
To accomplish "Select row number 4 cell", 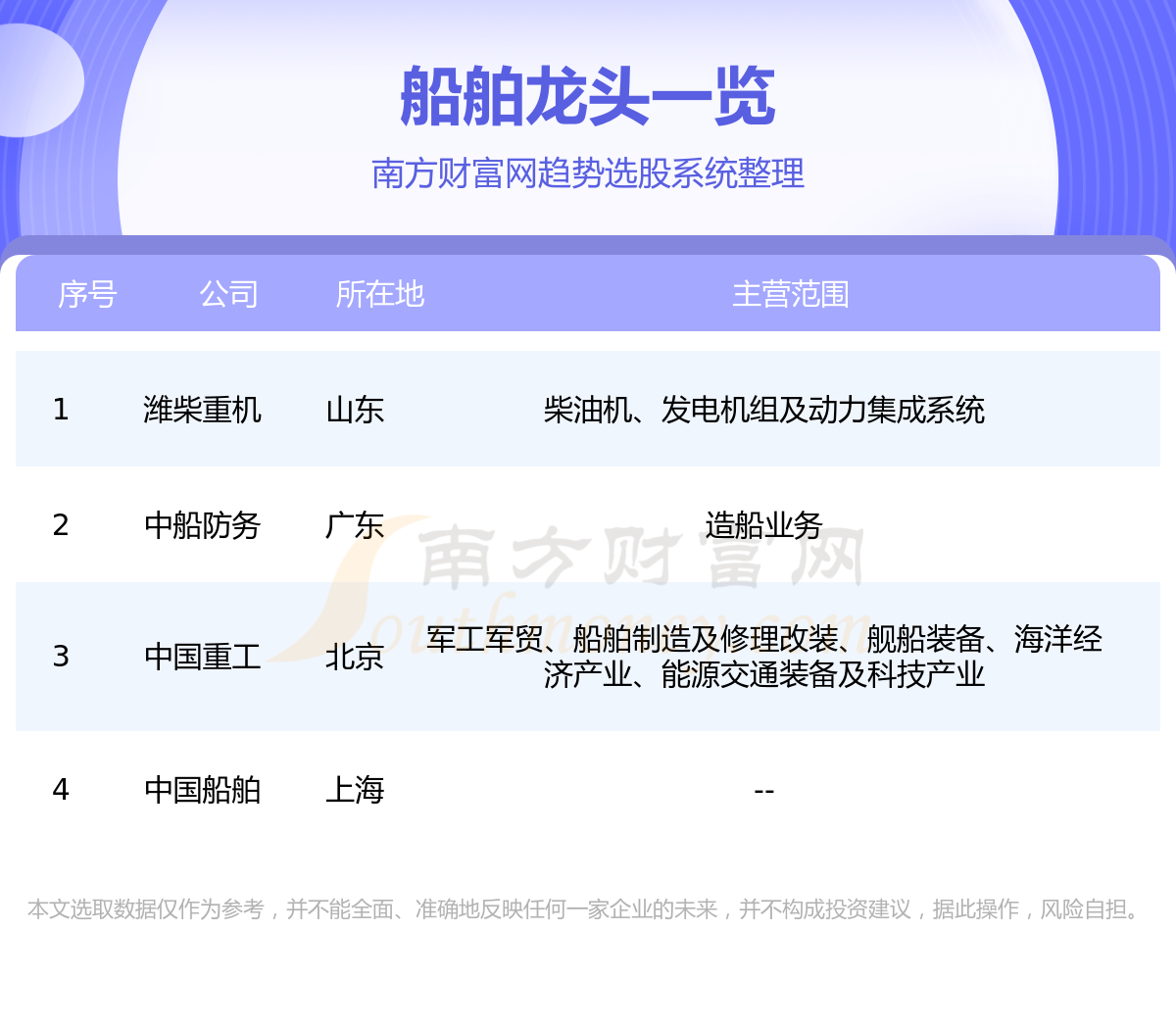I will tap(61, 789).
